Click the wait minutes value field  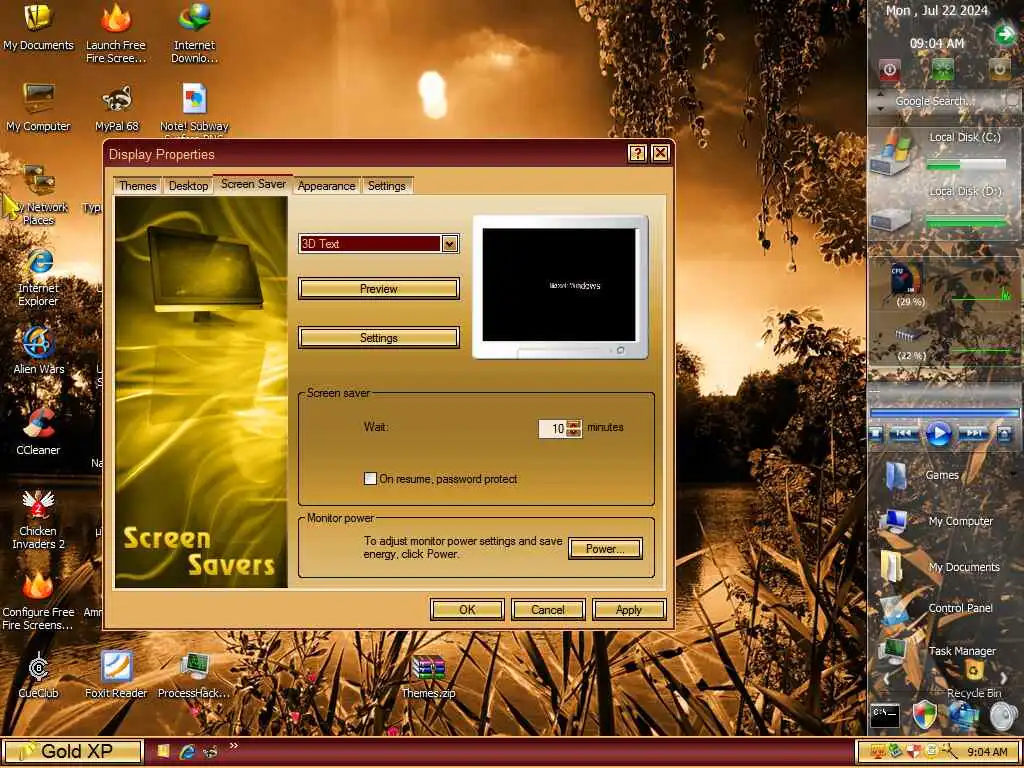(552, 428)
